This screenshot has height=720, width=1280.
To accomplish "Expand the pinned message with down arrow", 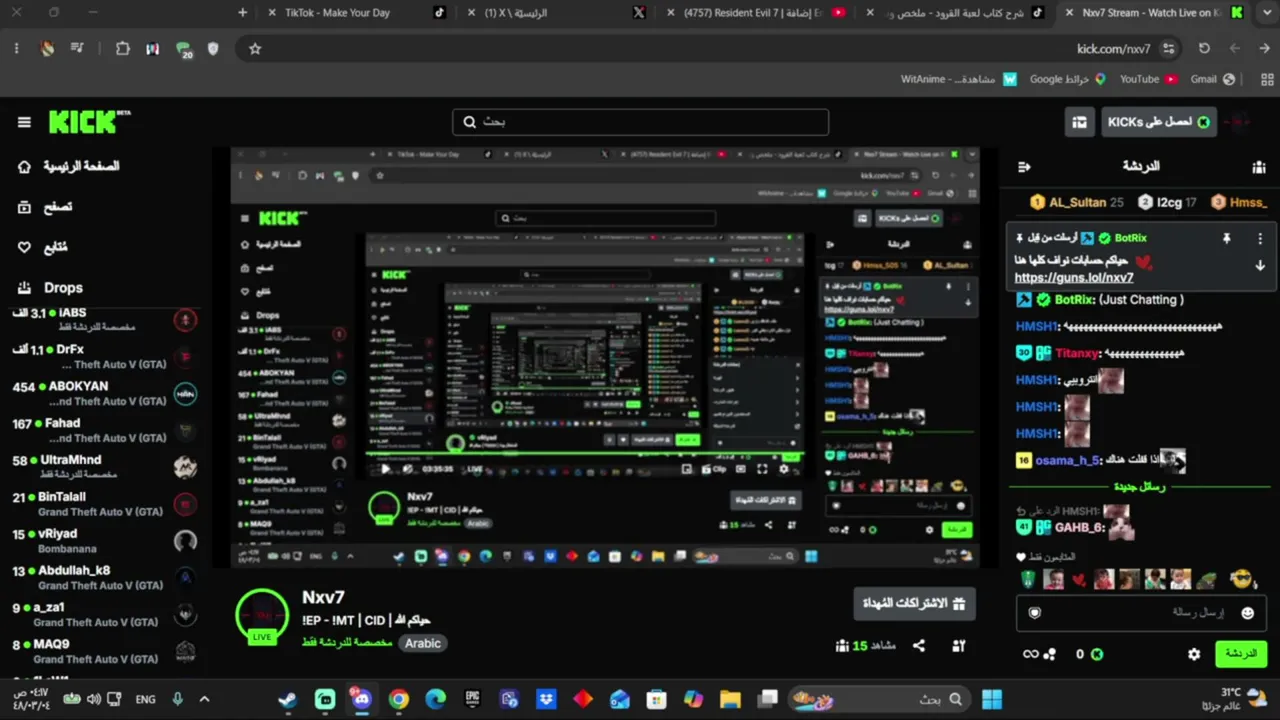I will tap(1260, 265).
